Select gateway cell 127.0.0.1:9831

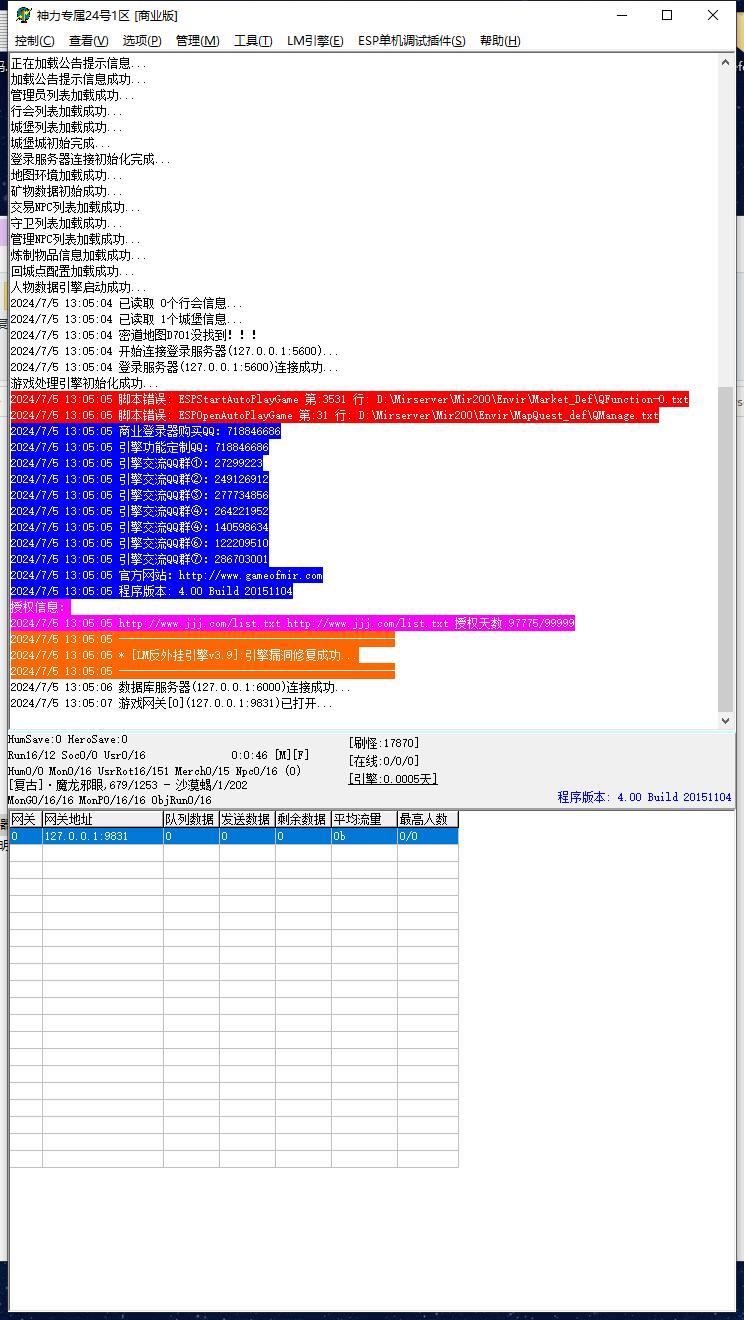tap(102, 836)
